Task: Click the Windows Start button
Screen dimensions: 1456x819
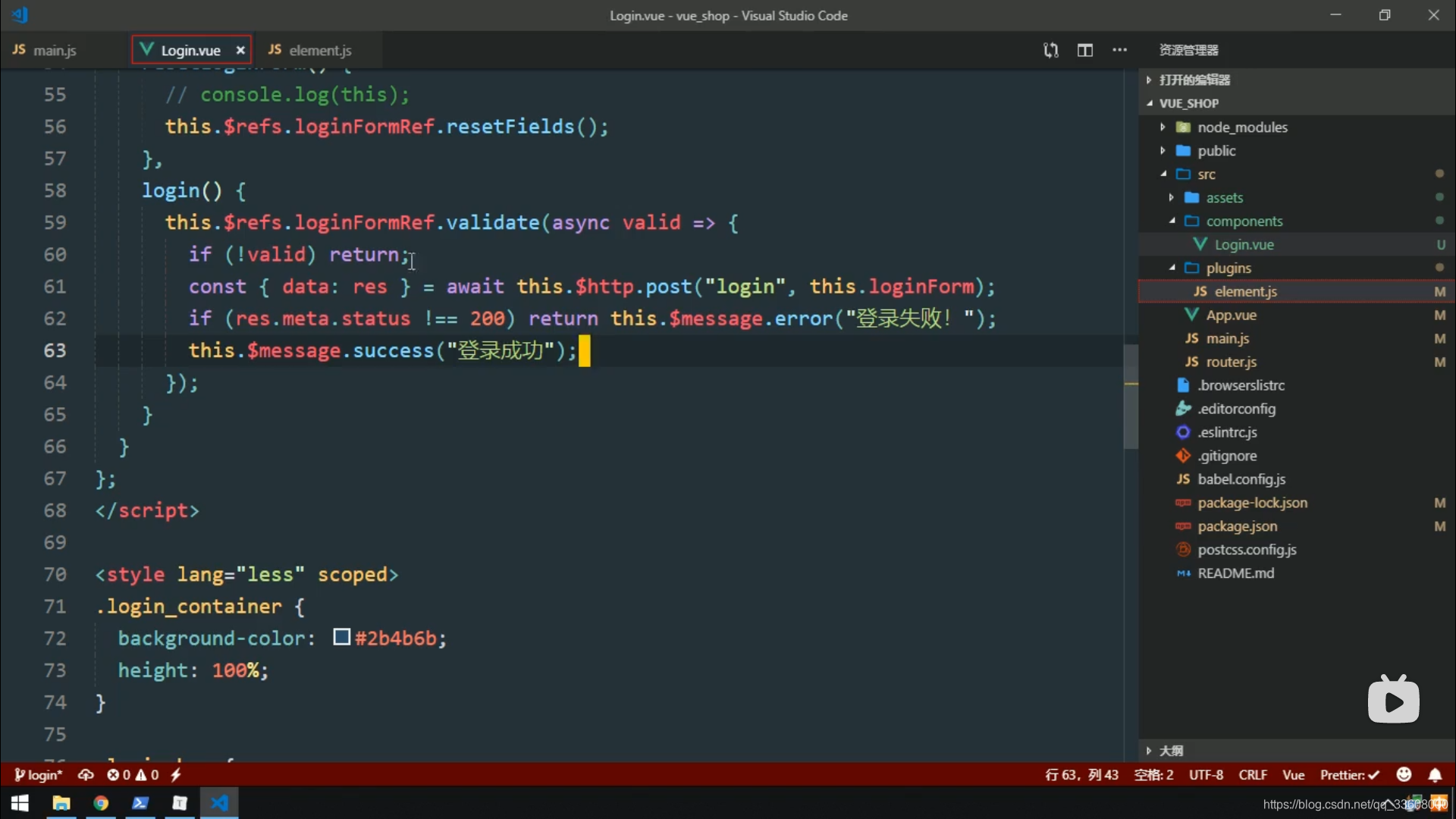Action: pos(20,803)
